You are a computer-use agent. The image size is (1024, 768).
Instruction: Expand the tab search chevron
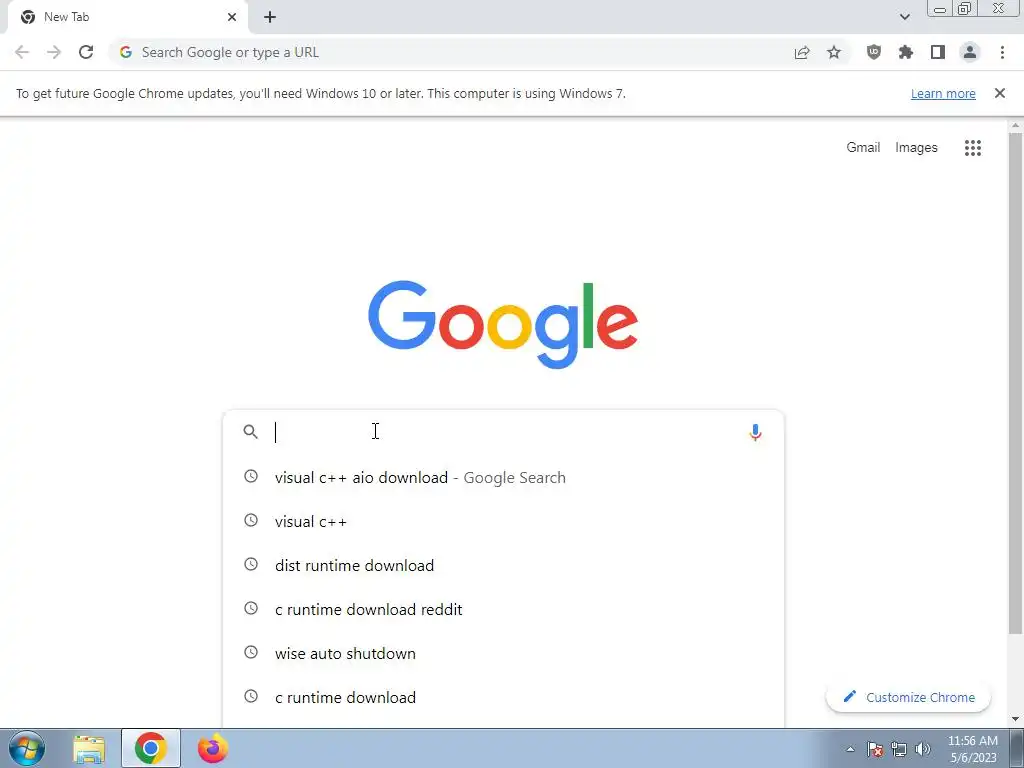click(x=904, y=17)
